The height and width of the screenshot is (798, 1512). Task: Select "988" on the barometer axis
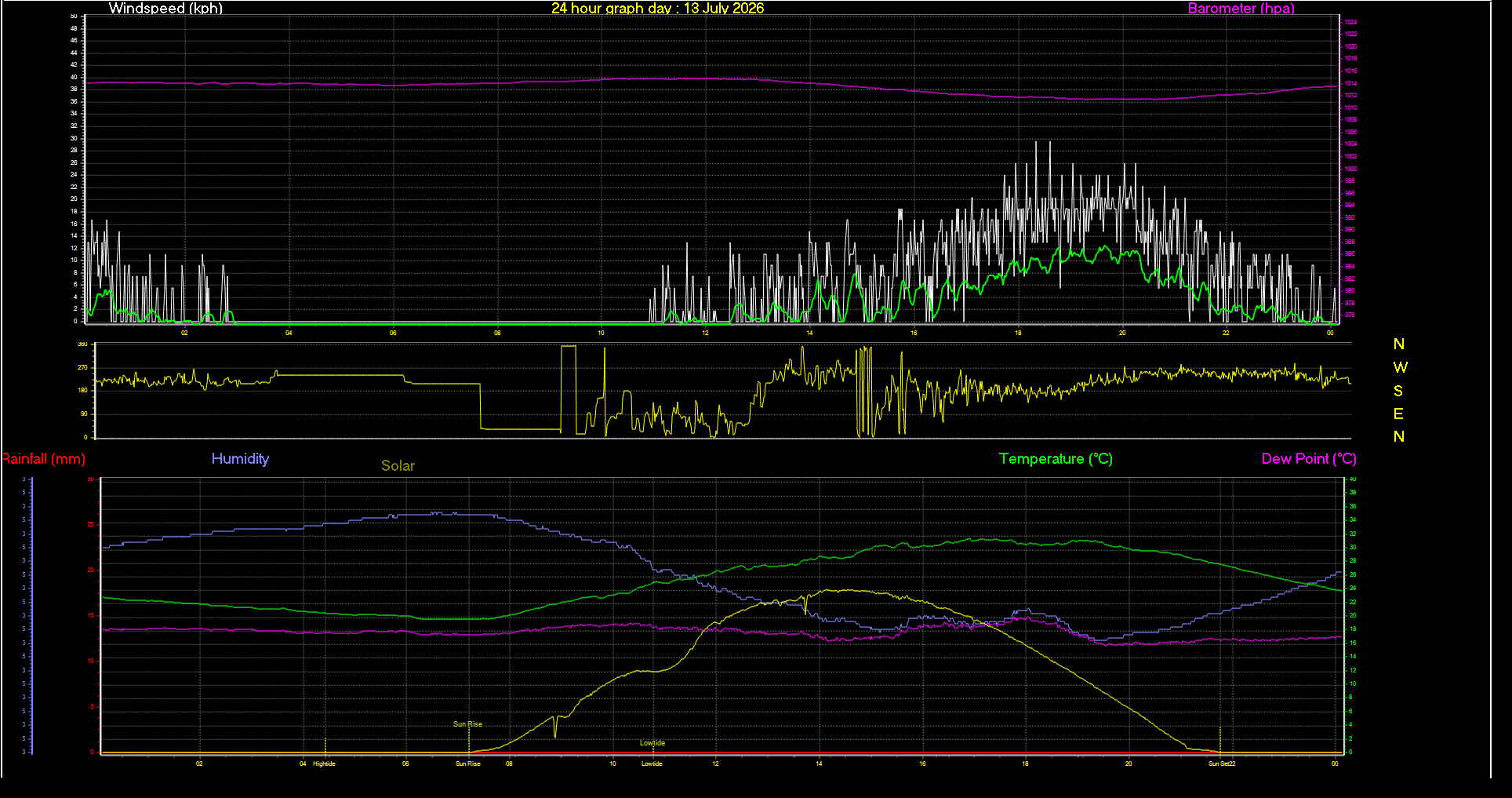point(1350,242)
